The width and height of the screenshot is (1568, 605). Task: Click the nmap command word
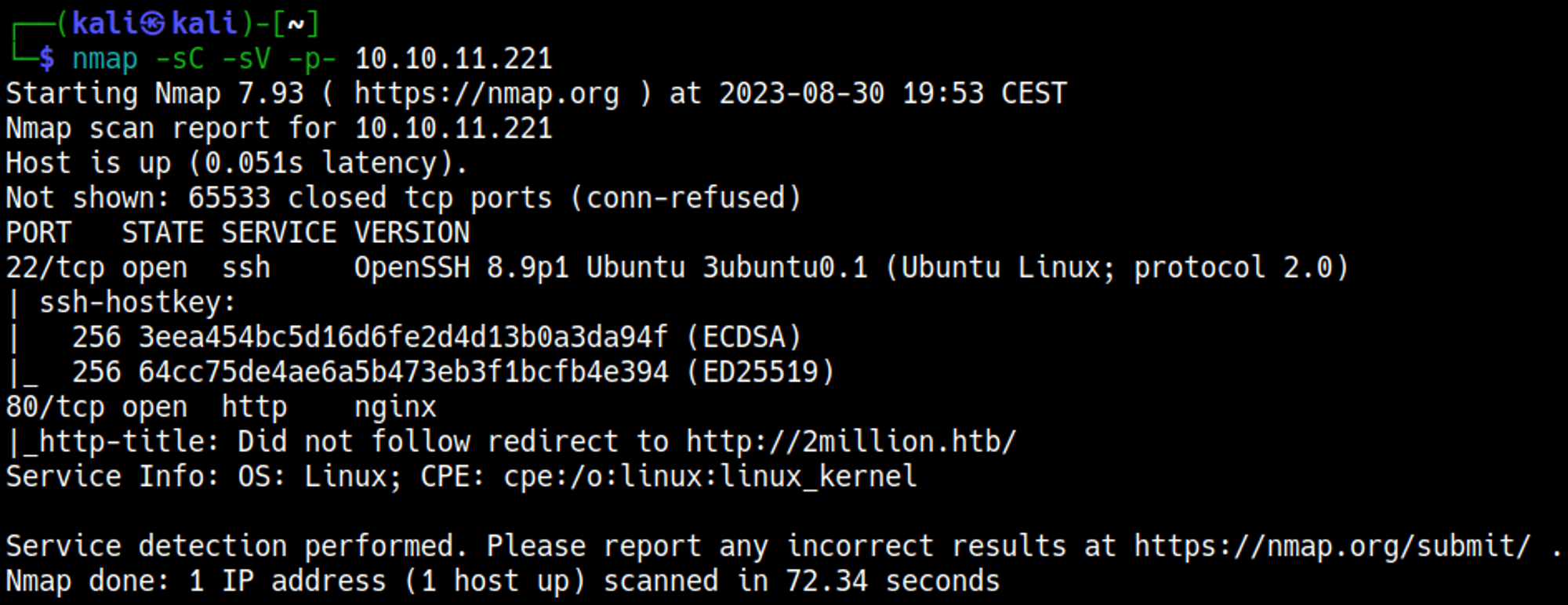coord(104,59)
